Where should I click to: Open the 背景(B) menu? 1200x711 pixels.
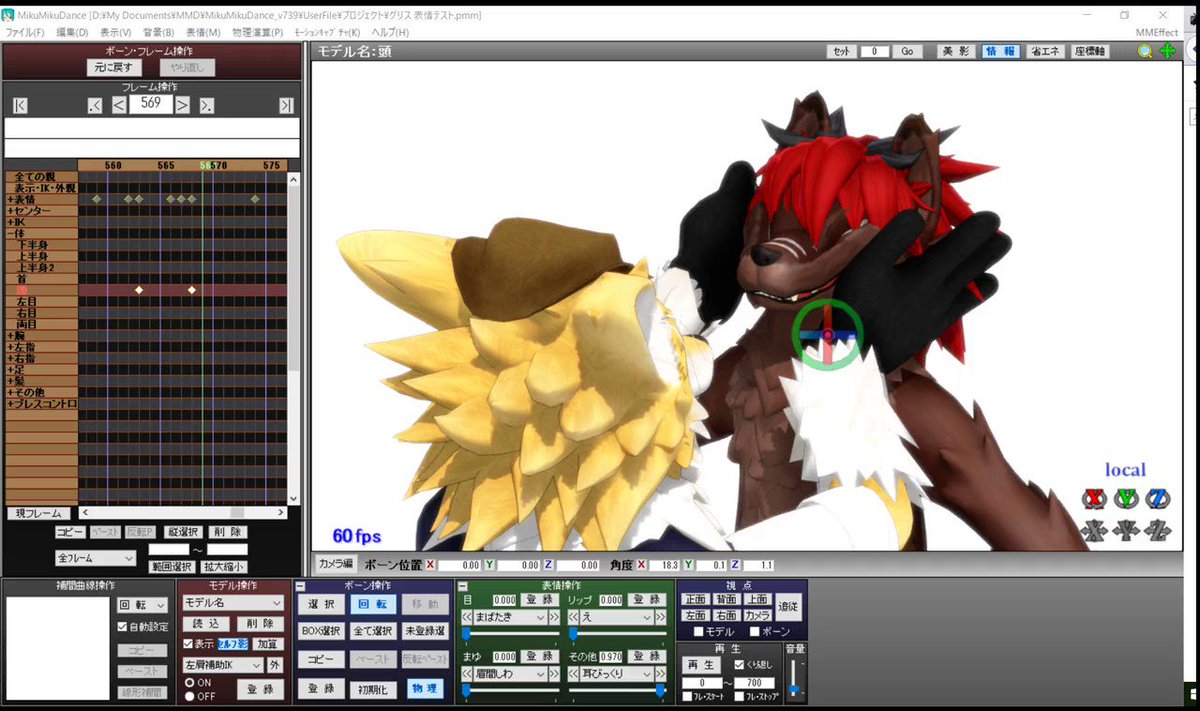pyautogui.click(x=160, y=33)
